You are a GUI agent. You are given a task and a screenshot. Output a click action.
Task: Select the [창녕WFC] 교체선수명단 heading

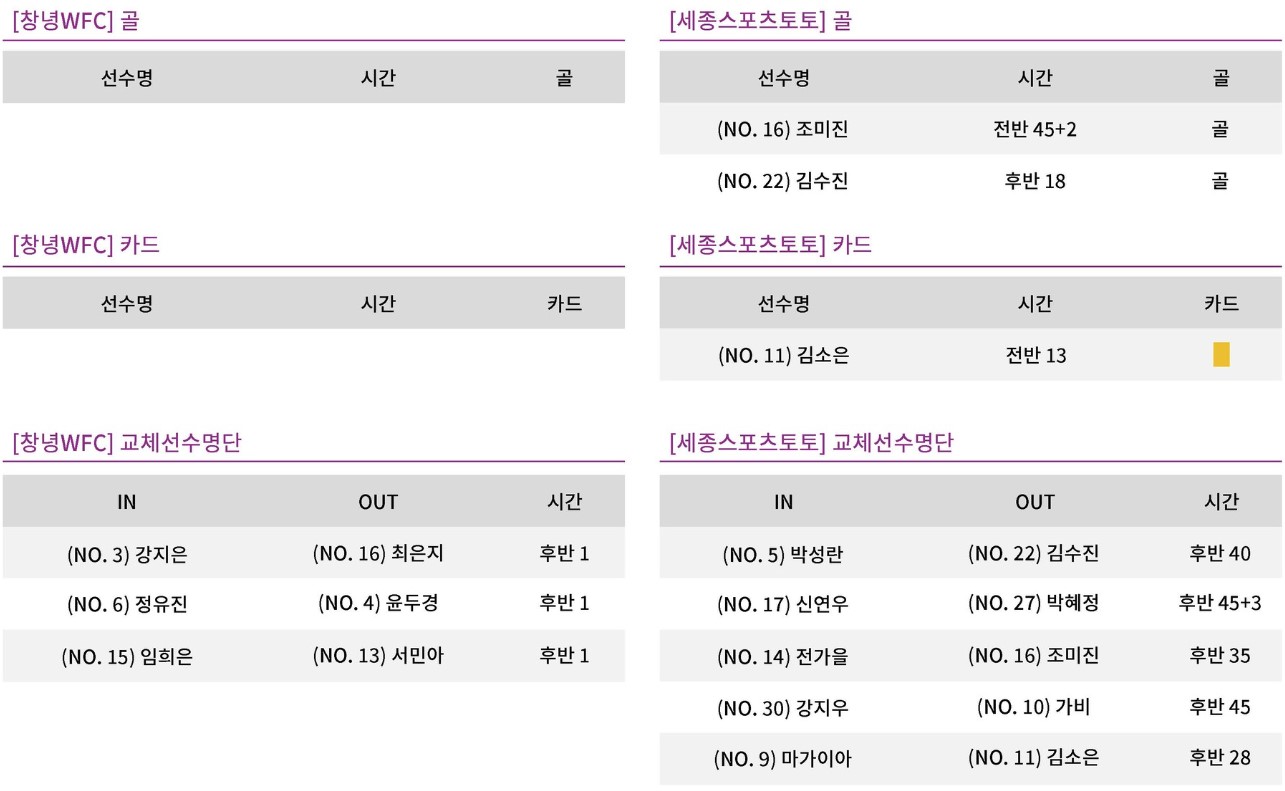coord(127,443)
